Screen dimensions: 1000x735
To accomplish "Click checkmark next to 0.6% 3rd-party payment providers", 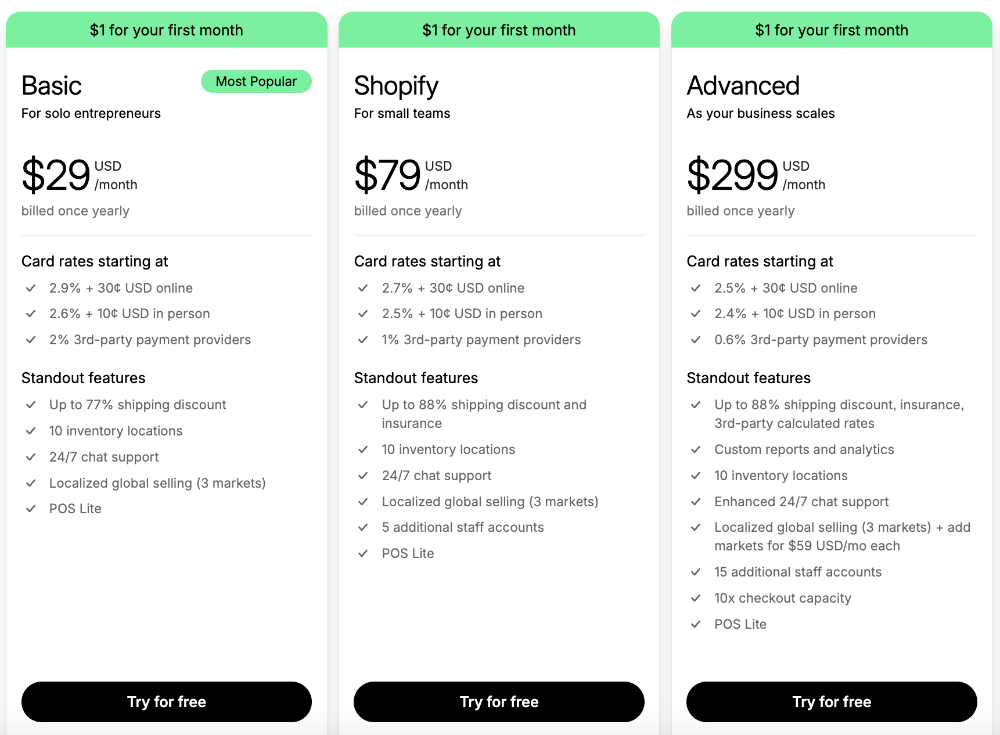I will pyautogui.click(x=696, y=340).
